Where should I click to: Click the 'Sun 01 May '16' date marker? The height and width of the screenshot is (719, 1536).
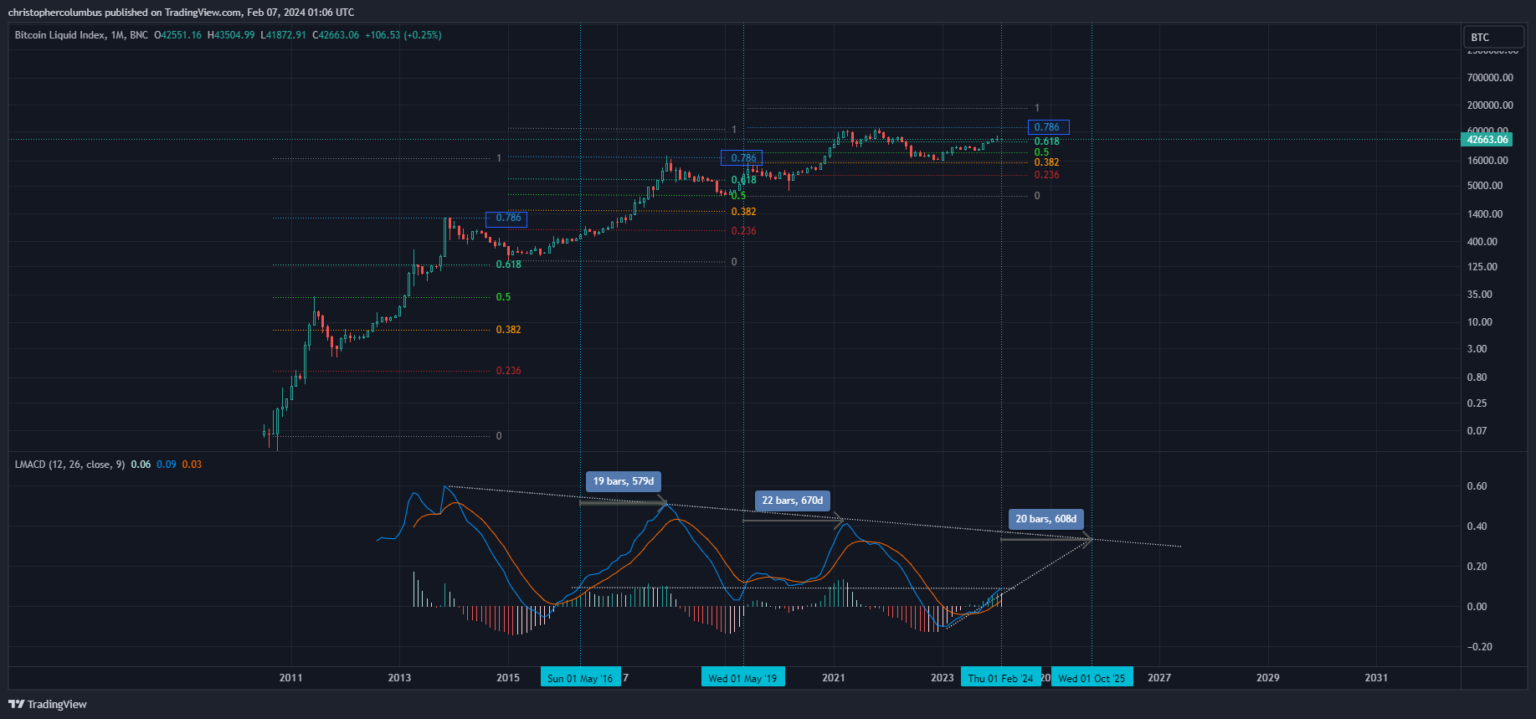(580, 677)
